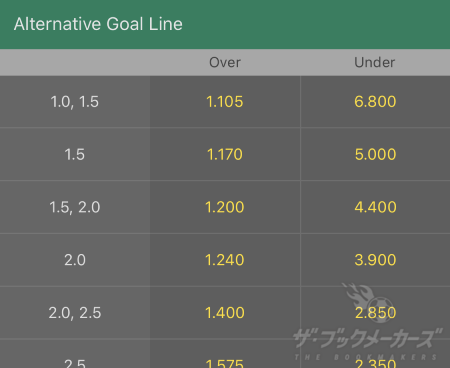Click the 2.0 goal line label
Viewport: 450px width, 368px height.
point(75,260)
